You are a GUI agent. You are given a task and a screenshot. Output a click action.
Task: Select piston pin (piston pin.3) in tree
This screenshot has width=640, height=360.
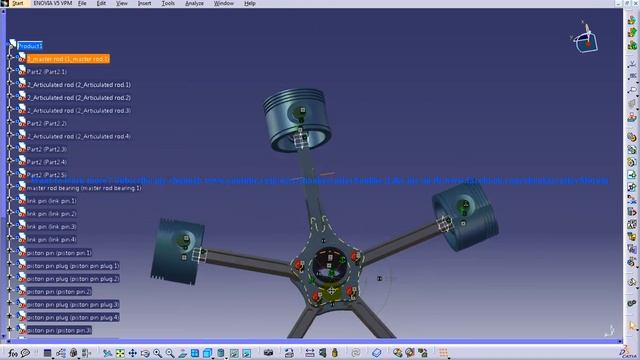click(59, 330)
